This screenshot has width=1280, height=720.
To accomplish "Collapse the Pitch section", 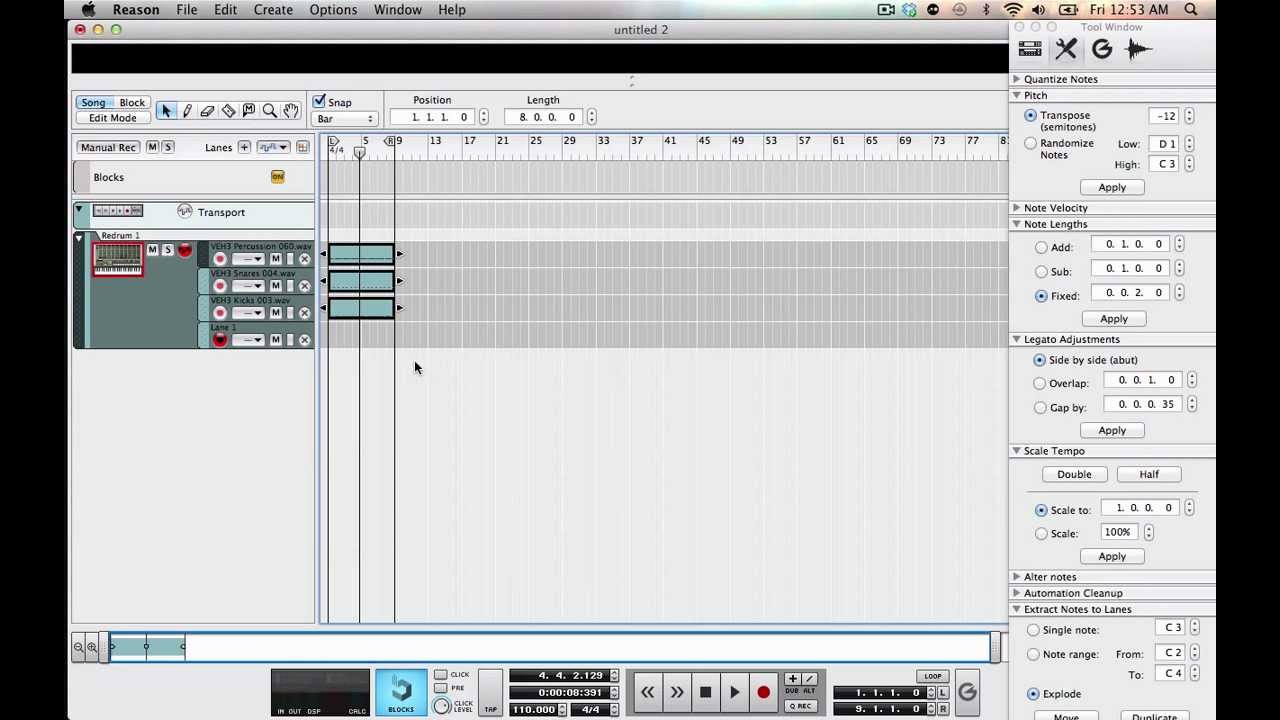I will pyautogui.click(x=1016, y=95).
